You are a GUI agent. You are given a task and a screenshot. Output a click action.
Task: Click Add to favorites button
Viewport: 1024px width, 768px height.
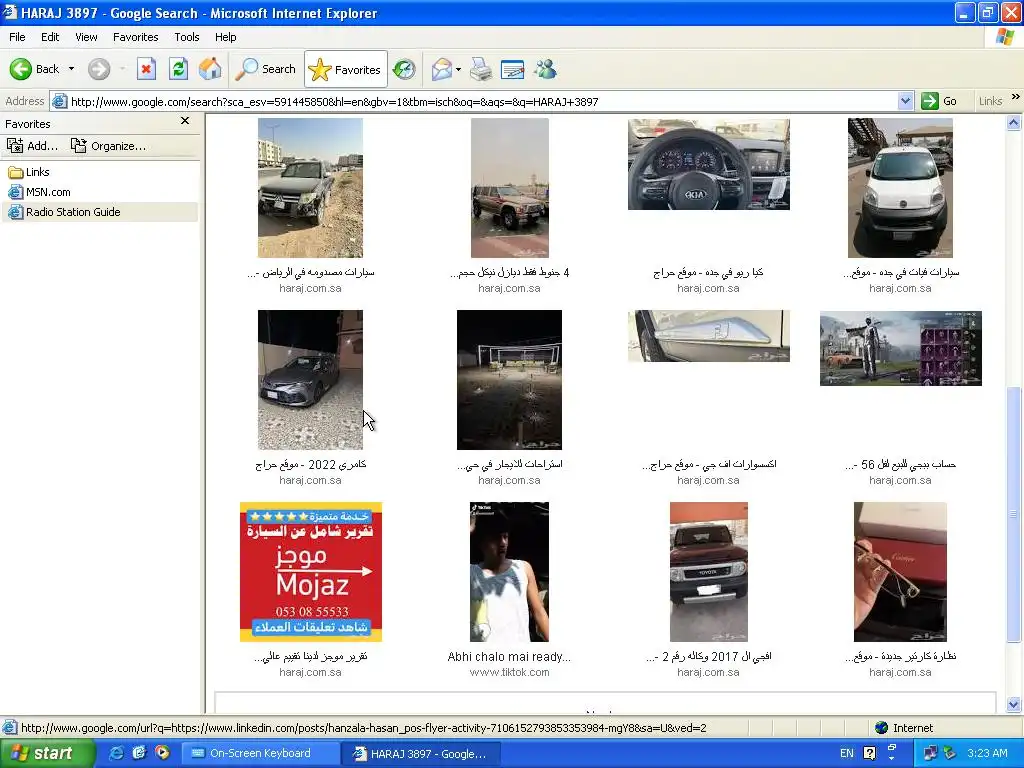click(33, 146)
